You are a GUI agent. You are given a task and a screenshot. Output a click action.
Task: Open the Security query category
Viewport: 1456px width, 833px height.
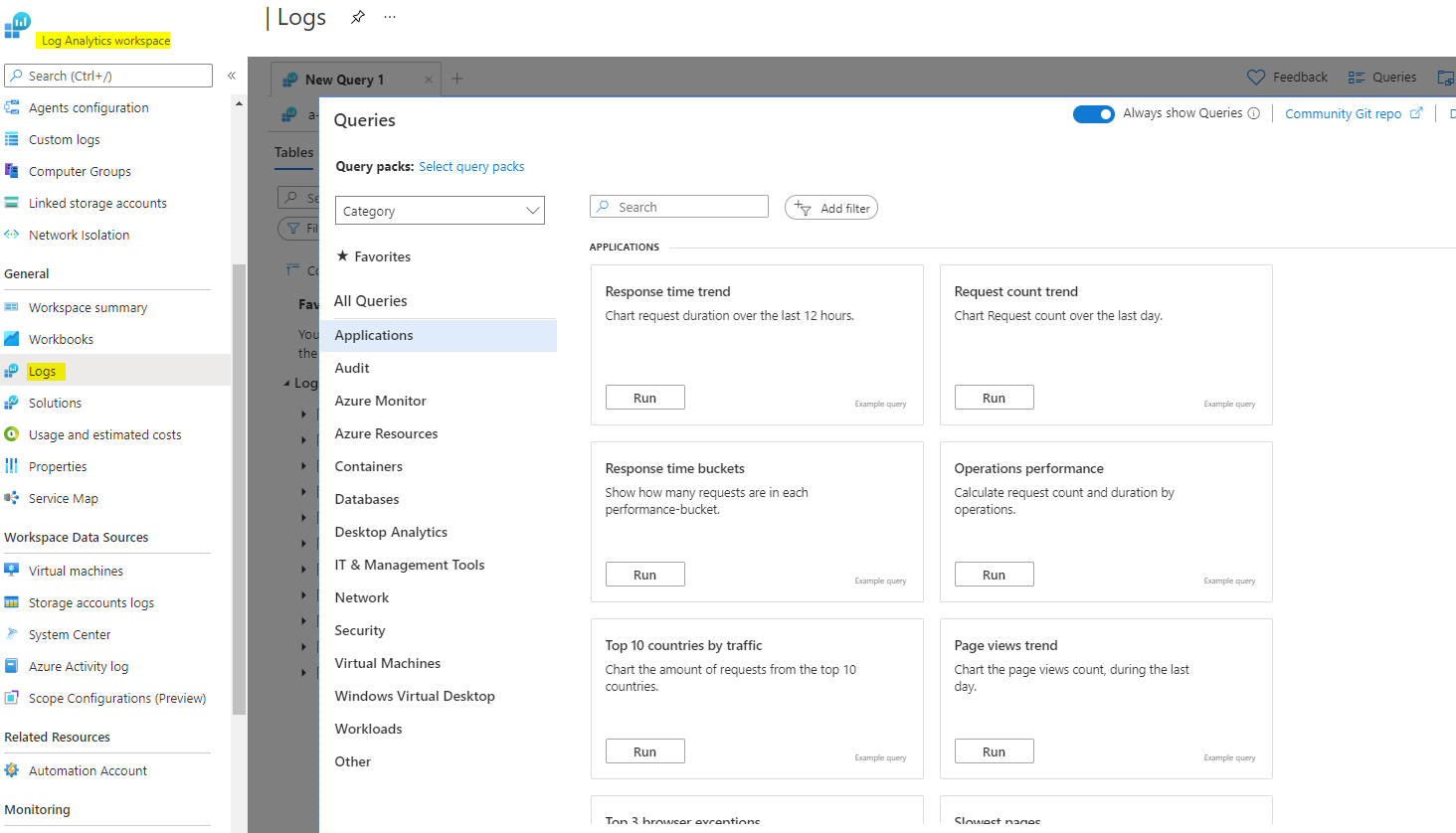tap(359, 630)
